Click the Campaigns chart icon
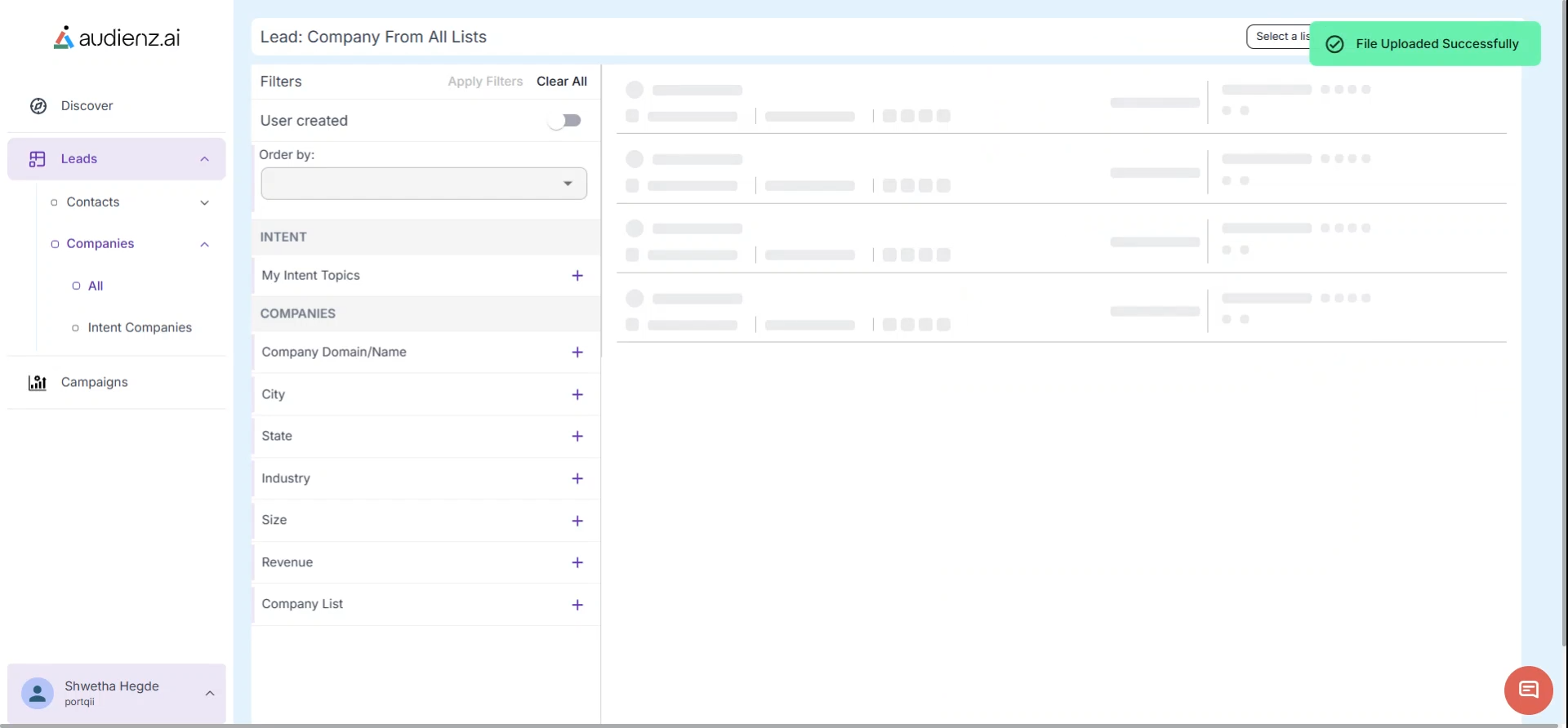The image size is (1568, 728). 38,383
